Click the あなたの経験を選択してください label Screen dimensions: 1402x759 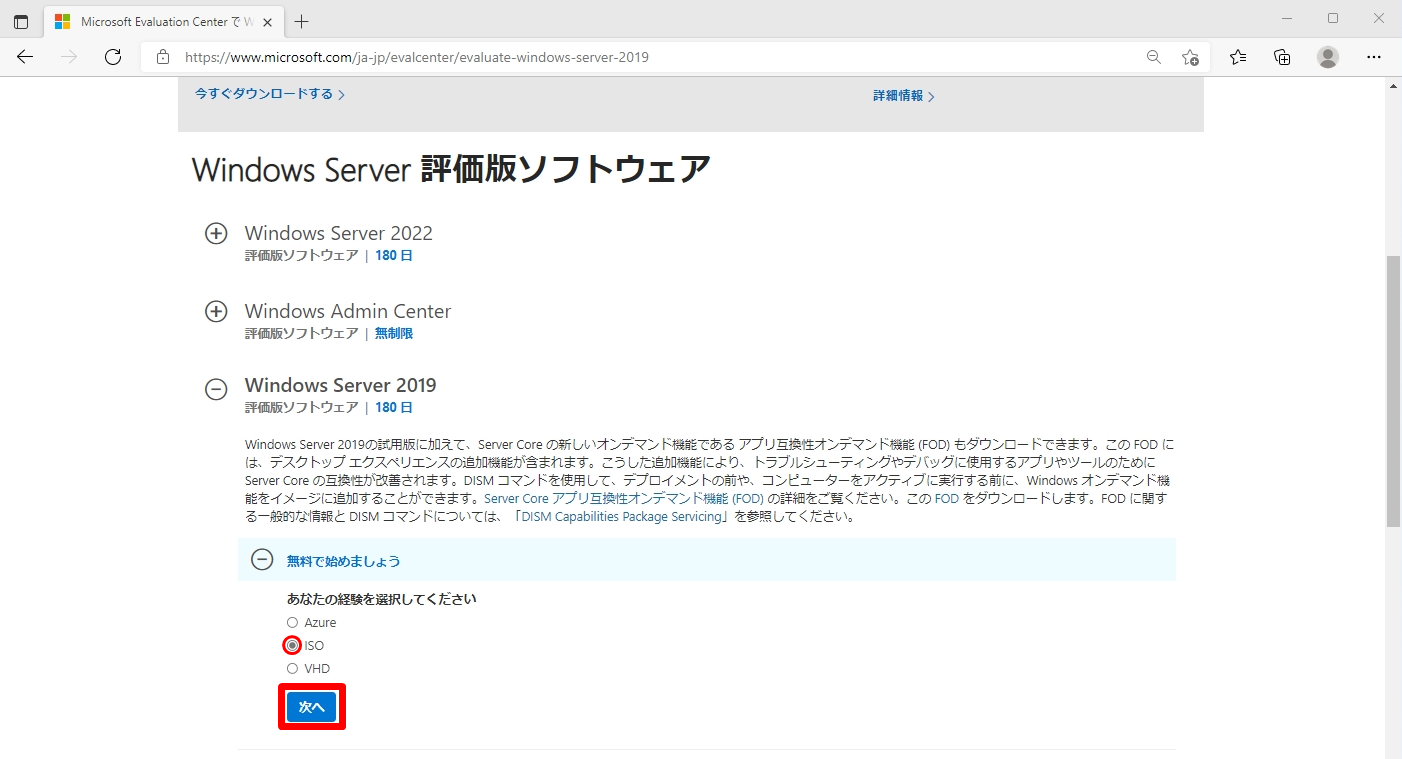pos(382,599)
